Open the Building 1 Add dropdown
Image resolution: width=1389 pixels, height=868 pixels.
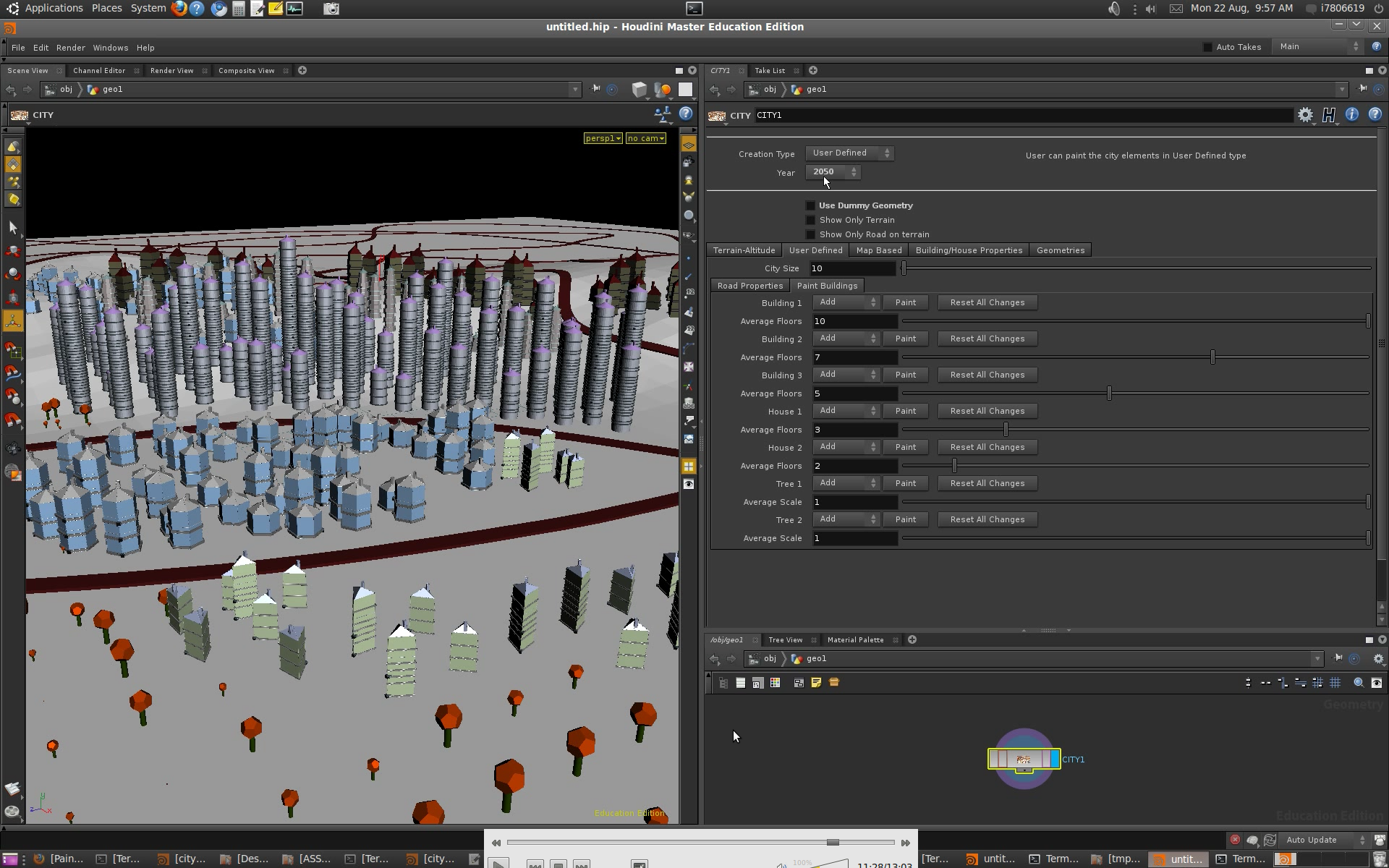point(846,302)
